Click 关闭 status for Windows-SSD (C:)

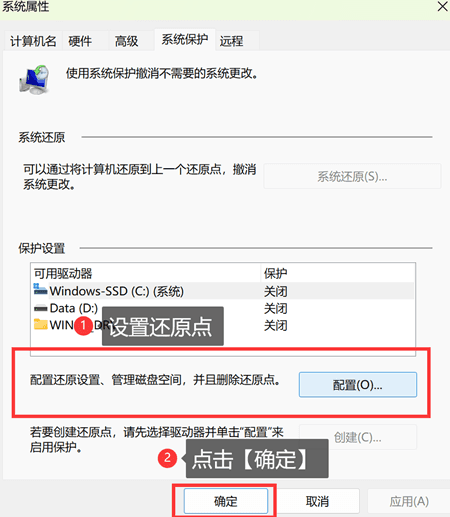(x=276, y=291)
